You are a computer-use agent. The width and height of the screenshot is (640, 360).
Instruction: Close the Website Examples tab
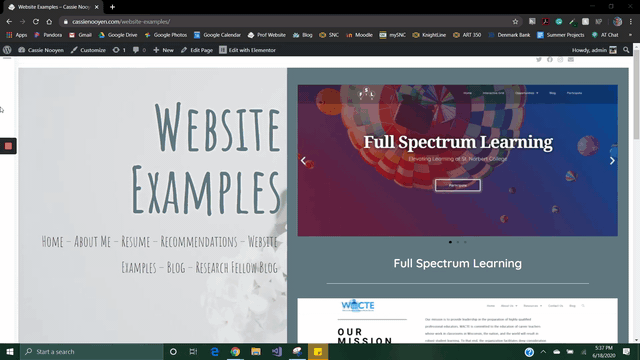click(x=97, y=7)
